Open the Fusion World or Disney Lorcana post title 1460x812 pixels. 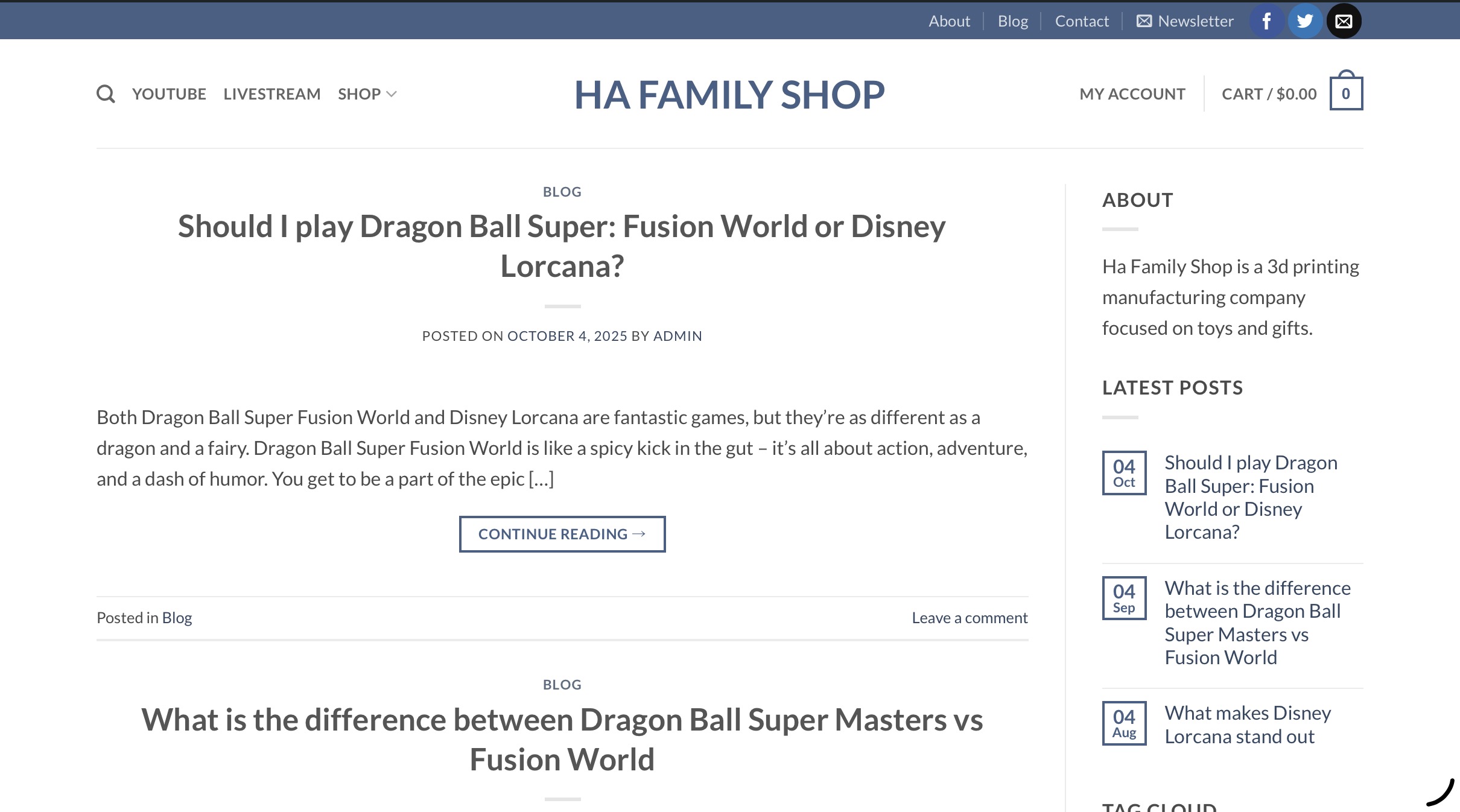(x=562, y=246)
